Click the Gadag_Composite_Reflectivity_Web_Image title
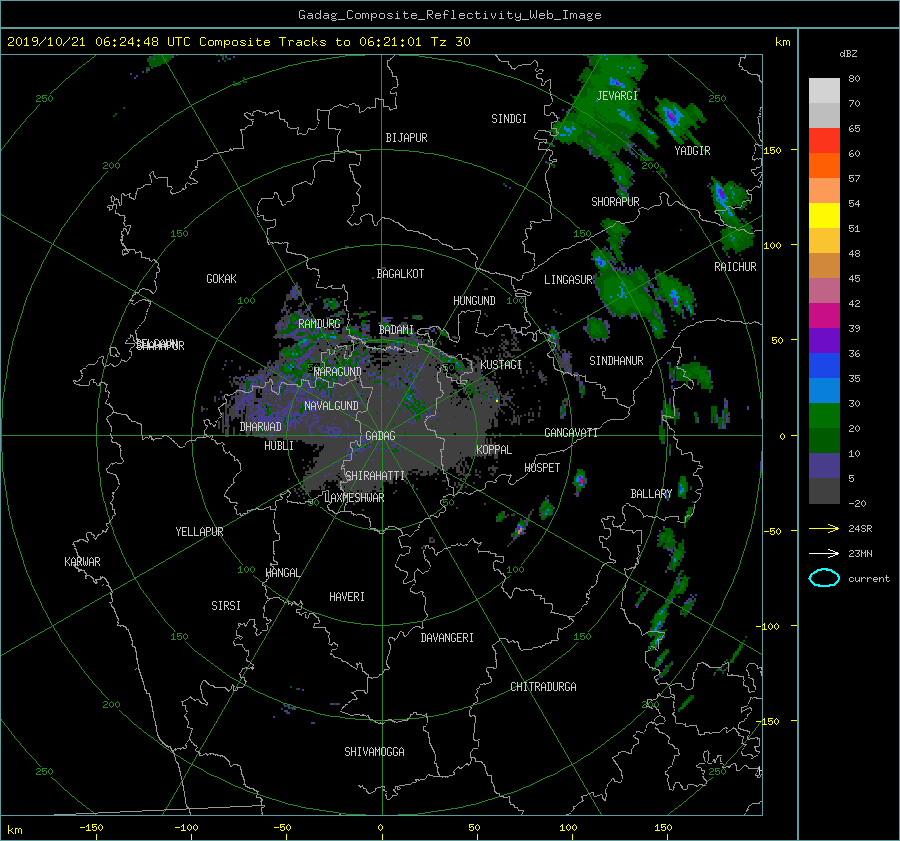 point(449,15)
